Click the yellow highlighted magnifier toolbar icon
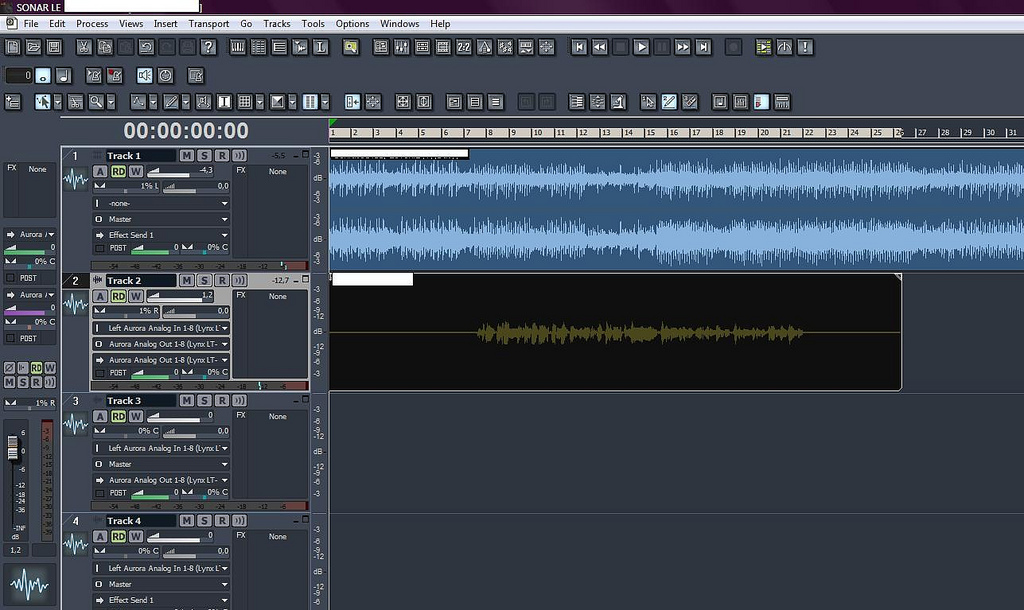1024x610 pixels. (351, 47)
